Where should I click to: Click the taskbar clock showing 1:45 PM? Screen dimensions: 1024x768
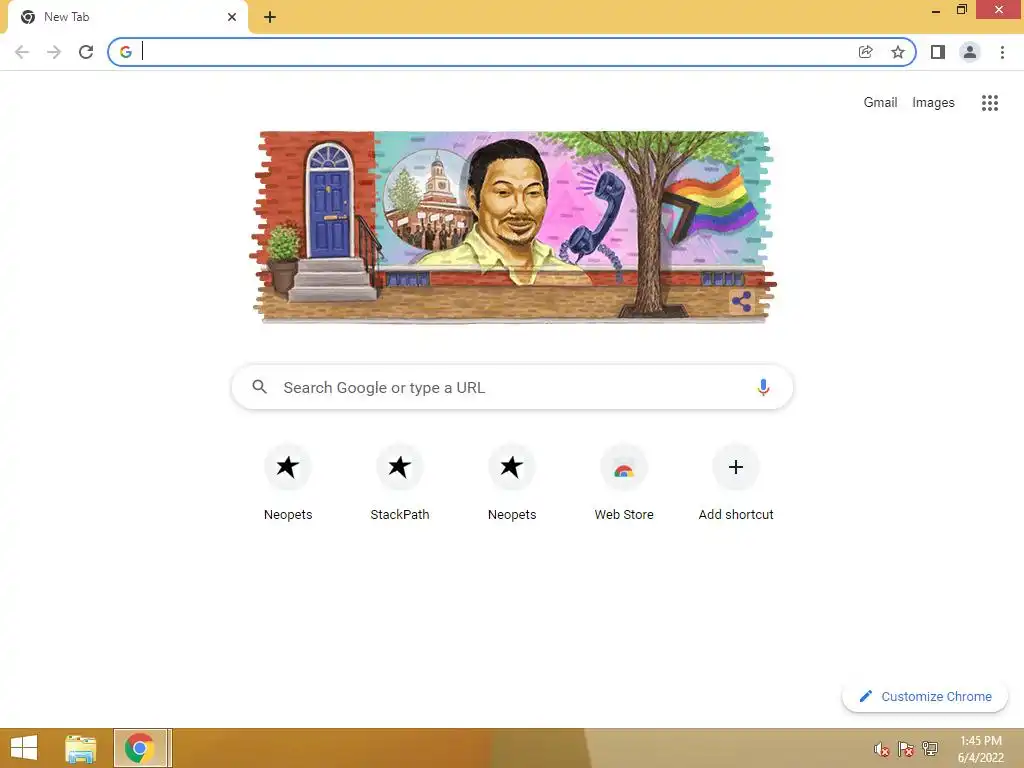(980, 748)
